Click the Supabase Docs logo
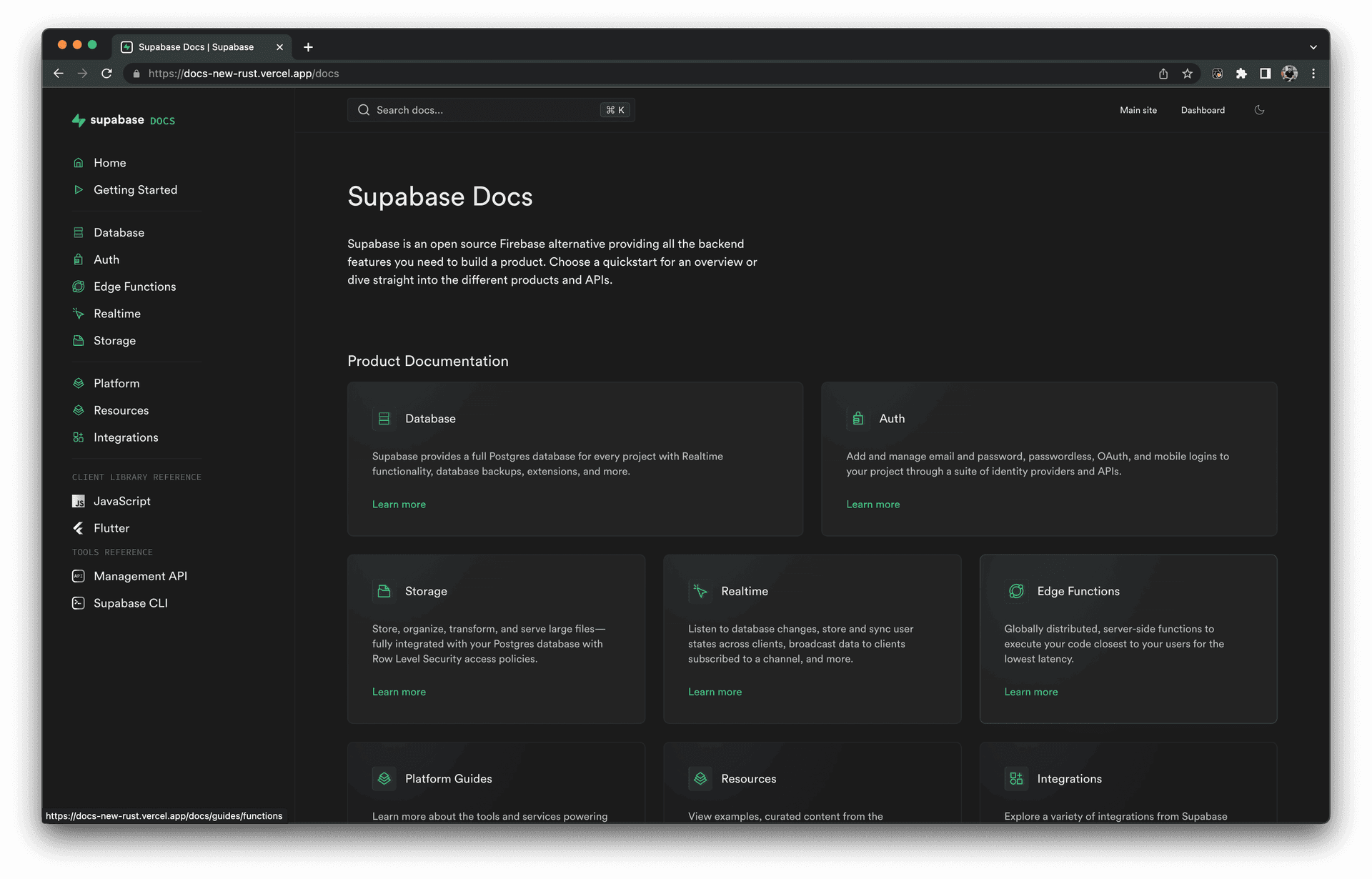Screen dimensions: 1372x879 click(123, 120)
